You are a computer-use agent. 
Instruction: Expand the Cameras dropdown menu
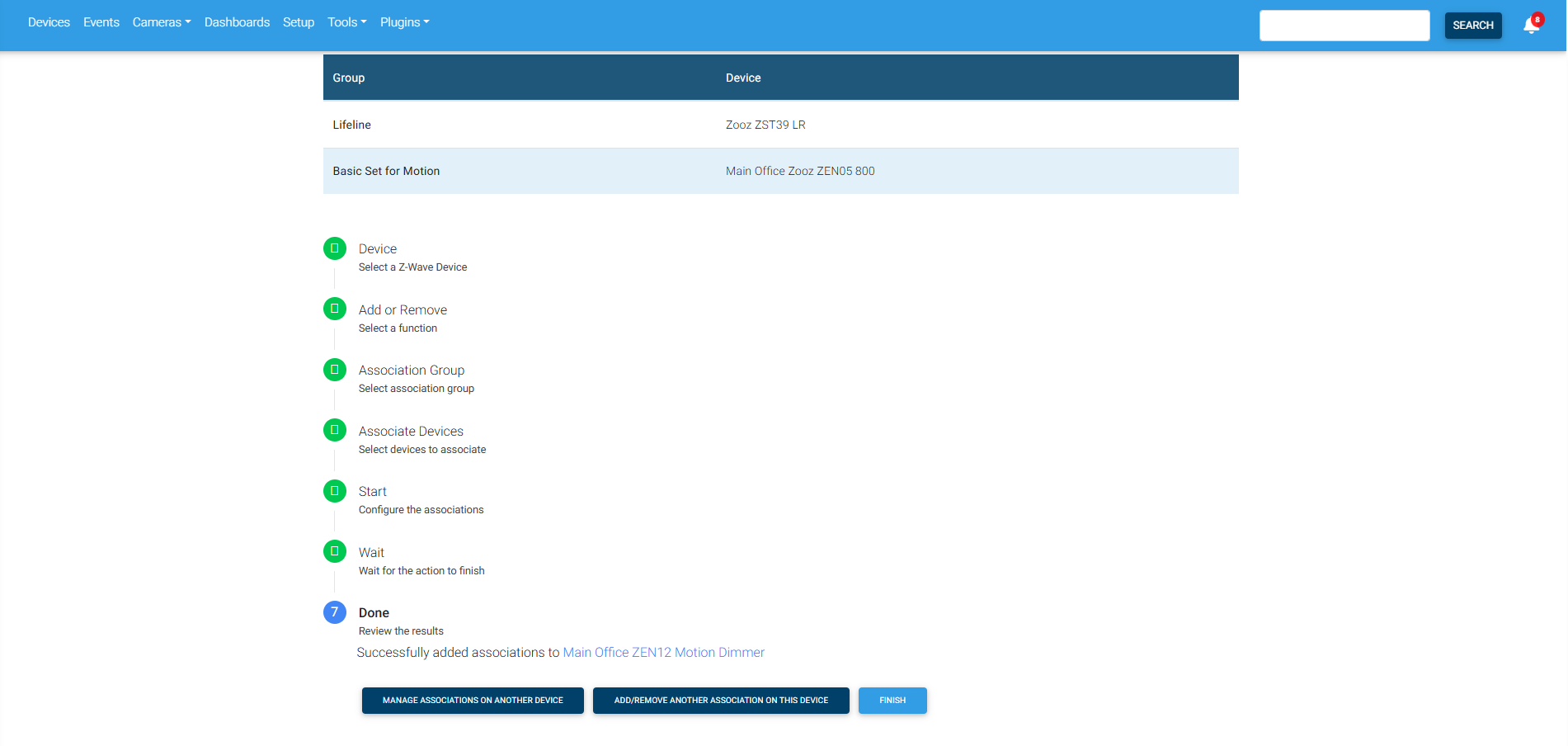tap(162, 22)
